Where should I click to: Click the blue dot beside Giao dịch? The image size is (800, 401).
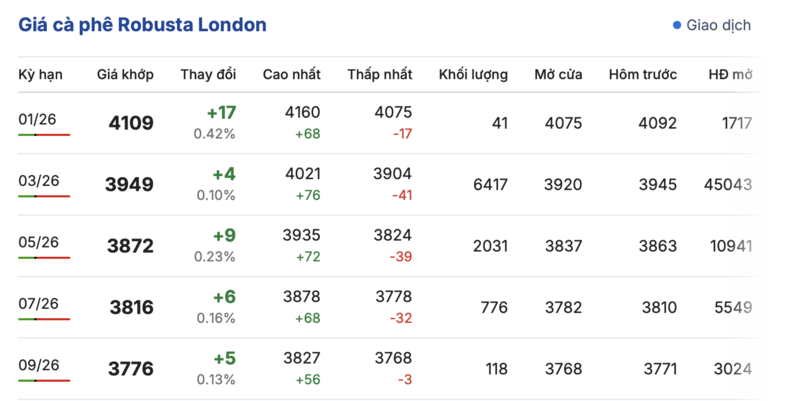tap(677, 25)
